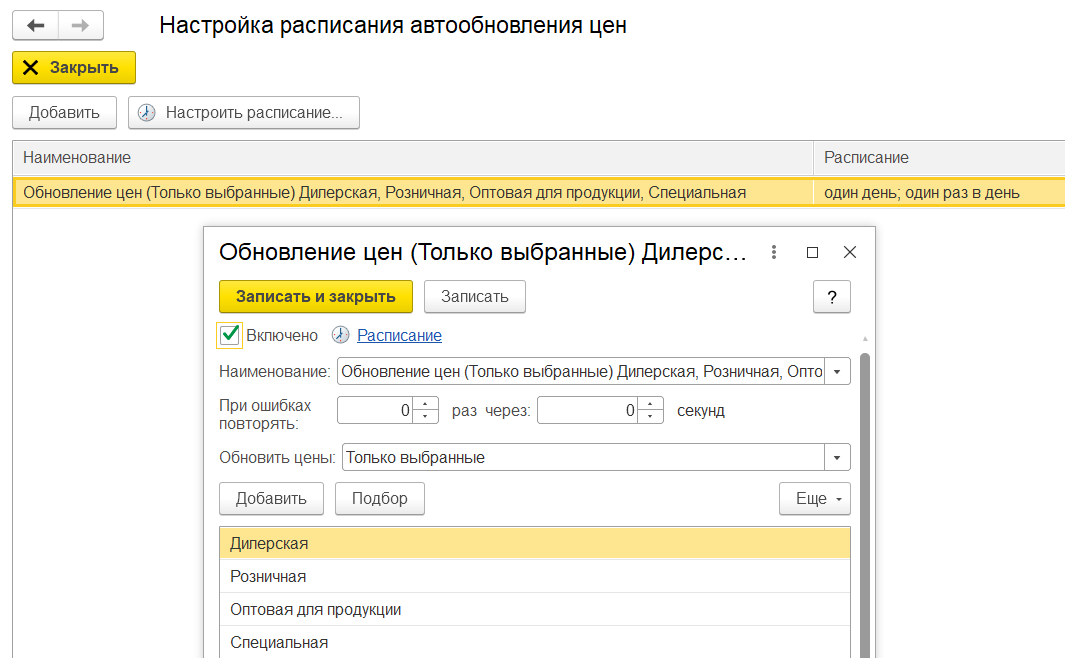Screen dimensions: 1065x658
Task: Uncheck the Включено checkbox
Action: pos(230,335)
